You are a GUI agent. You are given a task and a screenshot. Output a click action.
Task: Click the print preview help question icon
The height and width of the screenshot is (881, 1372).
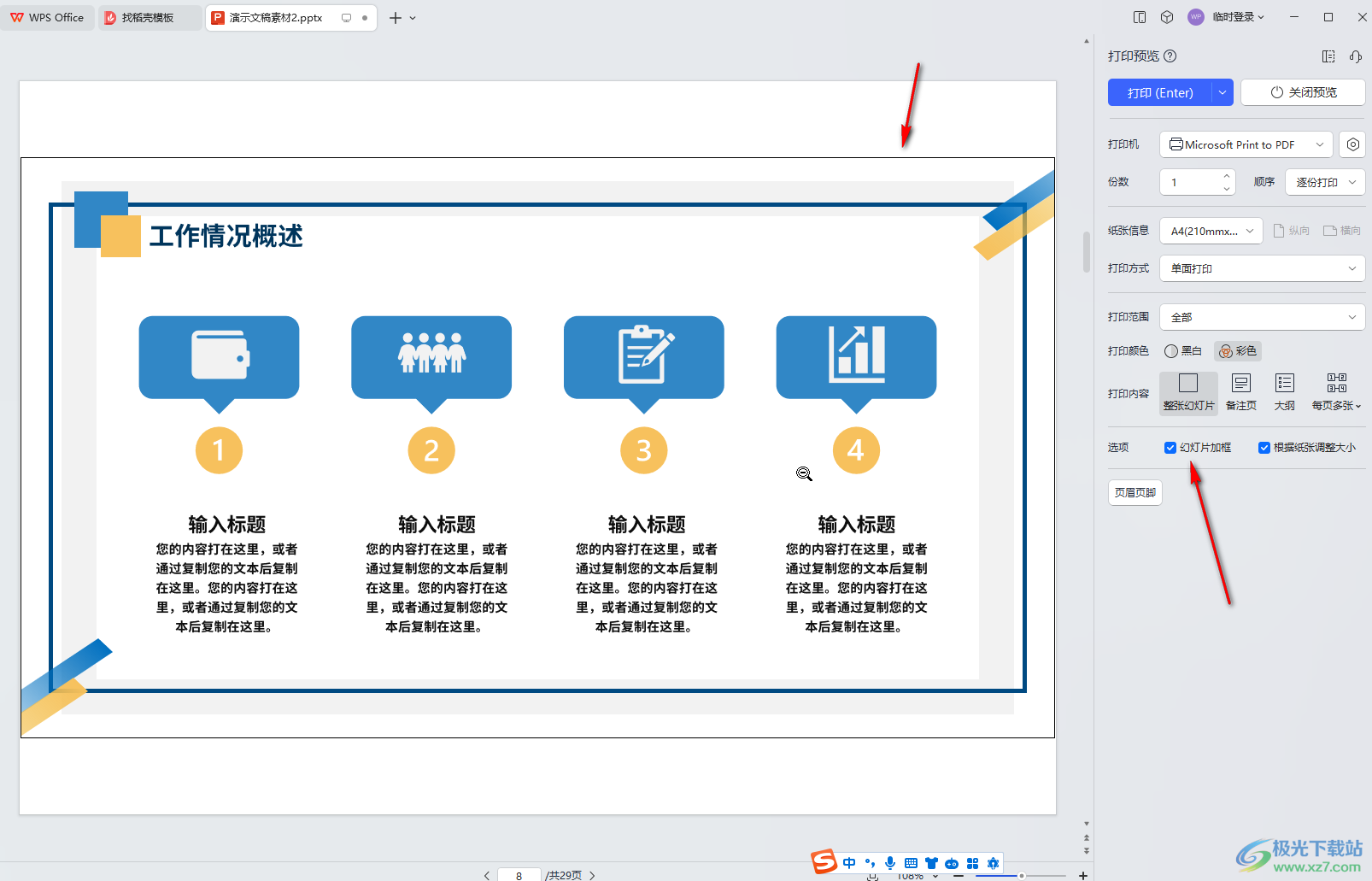1170,56
